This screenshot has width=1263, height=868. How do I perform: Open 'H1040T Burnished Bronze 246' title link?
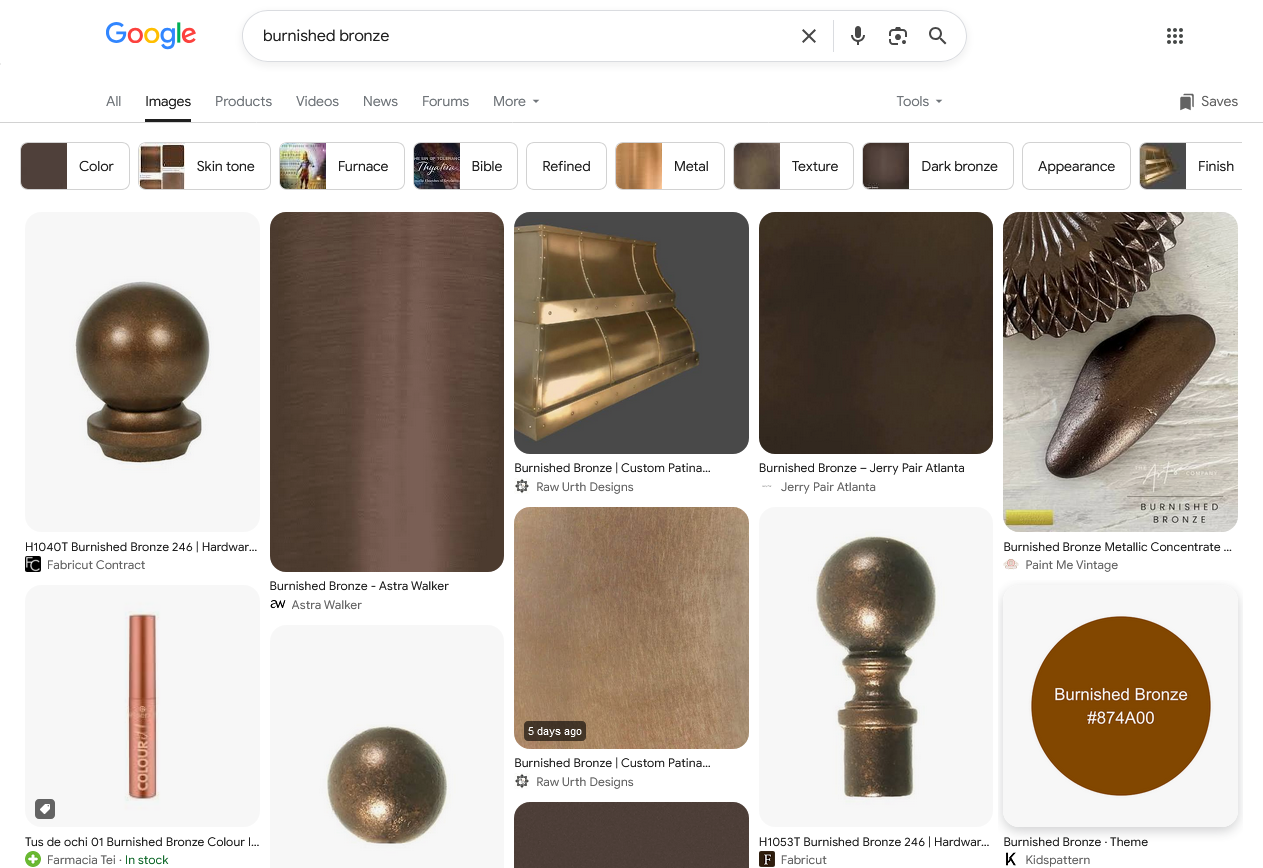(x=141, y=547)
